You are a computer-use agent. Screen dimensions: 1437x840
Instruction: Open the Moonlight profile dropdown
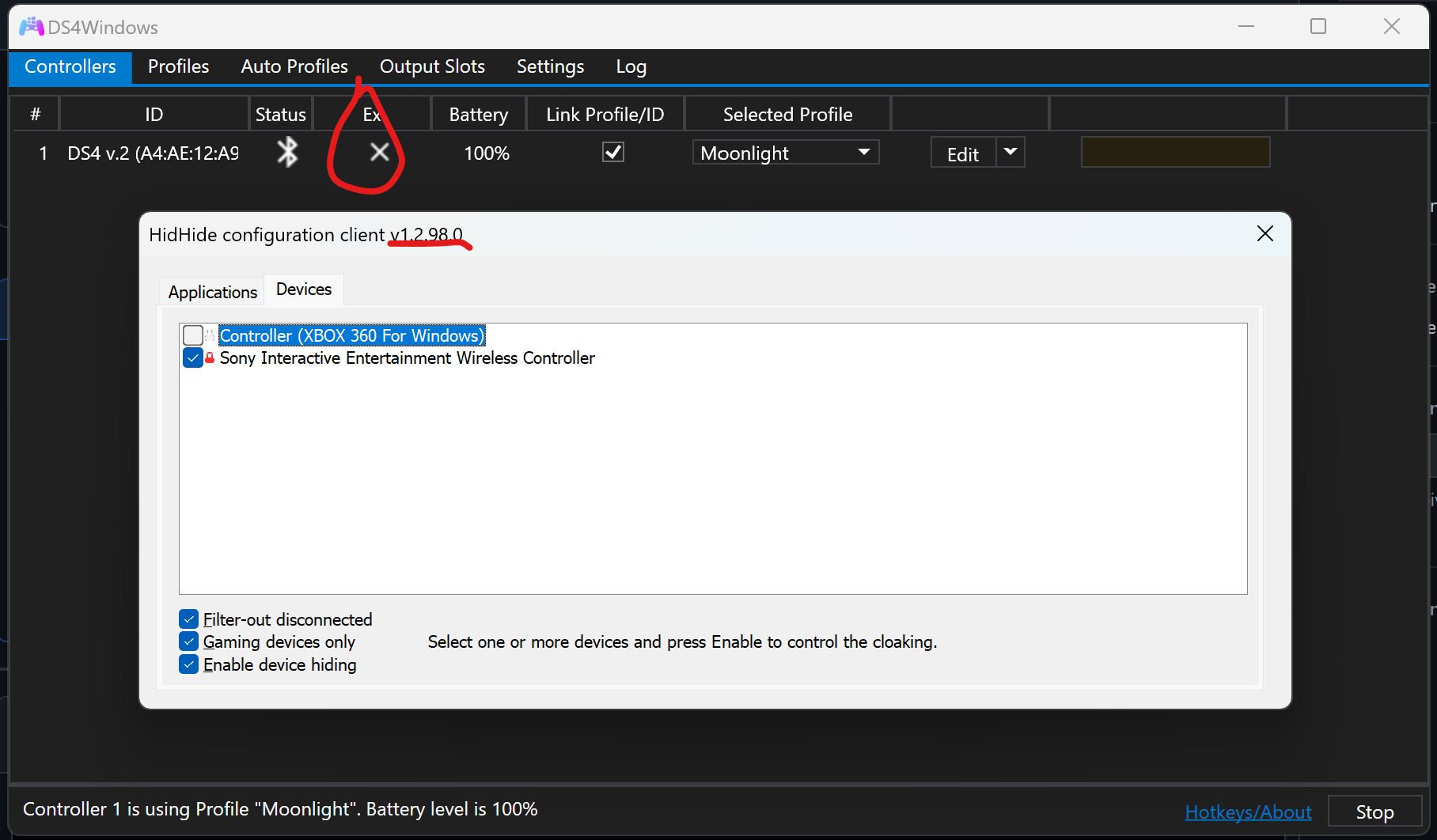point(863,152)
